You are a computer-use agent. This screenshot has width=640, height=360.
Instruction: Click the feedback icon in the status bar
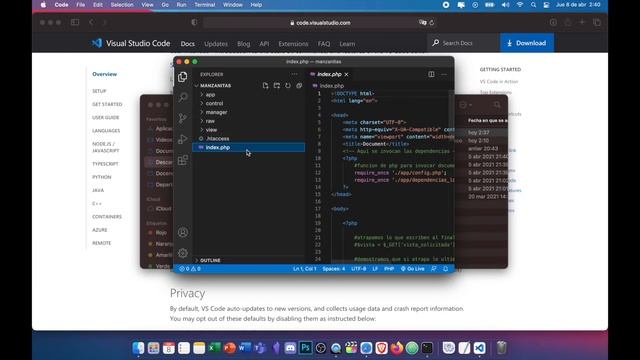coord(433,269)
